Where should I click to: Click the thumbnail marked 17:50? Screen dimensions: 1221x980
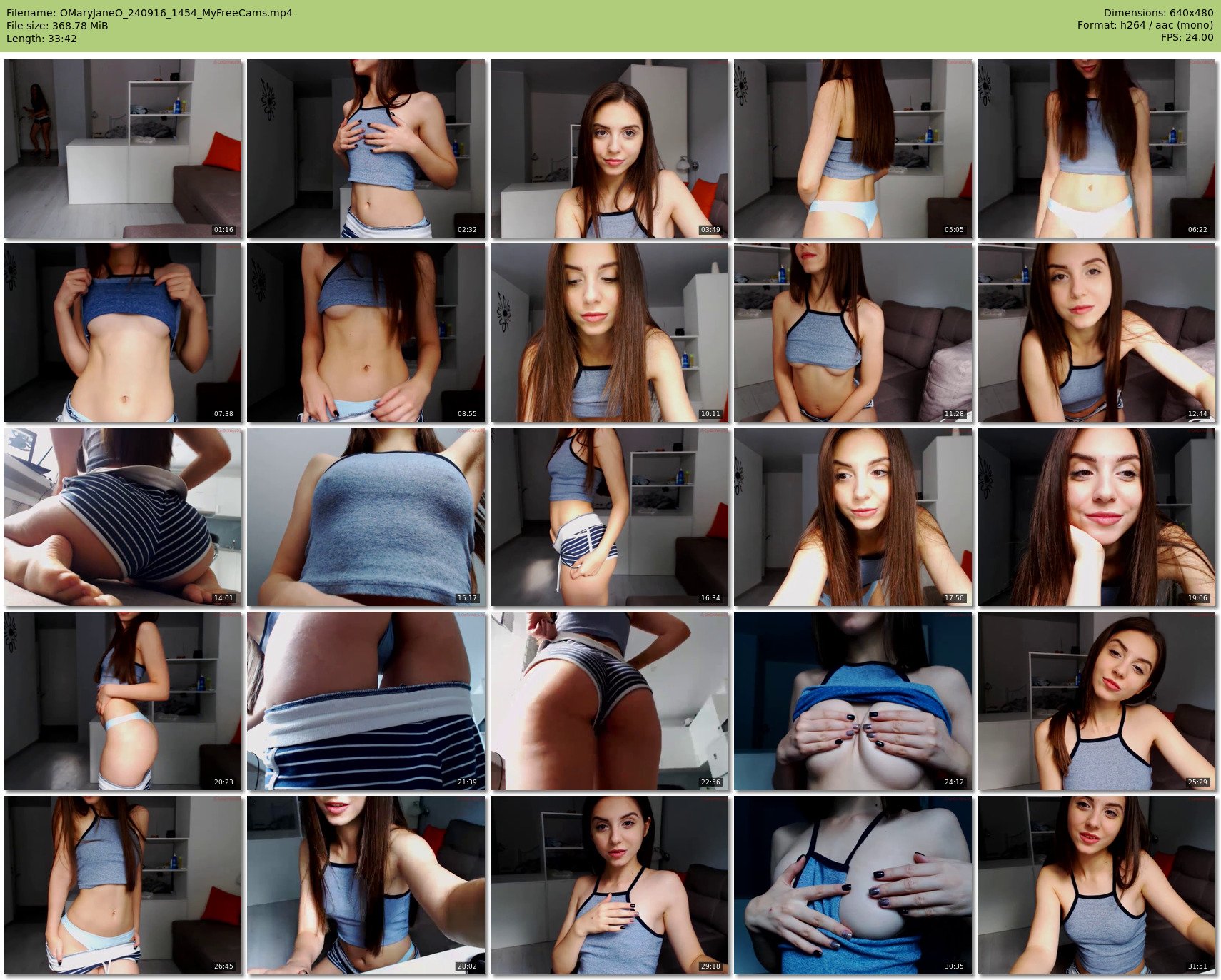pyautogui.click(x=853, y=517)
